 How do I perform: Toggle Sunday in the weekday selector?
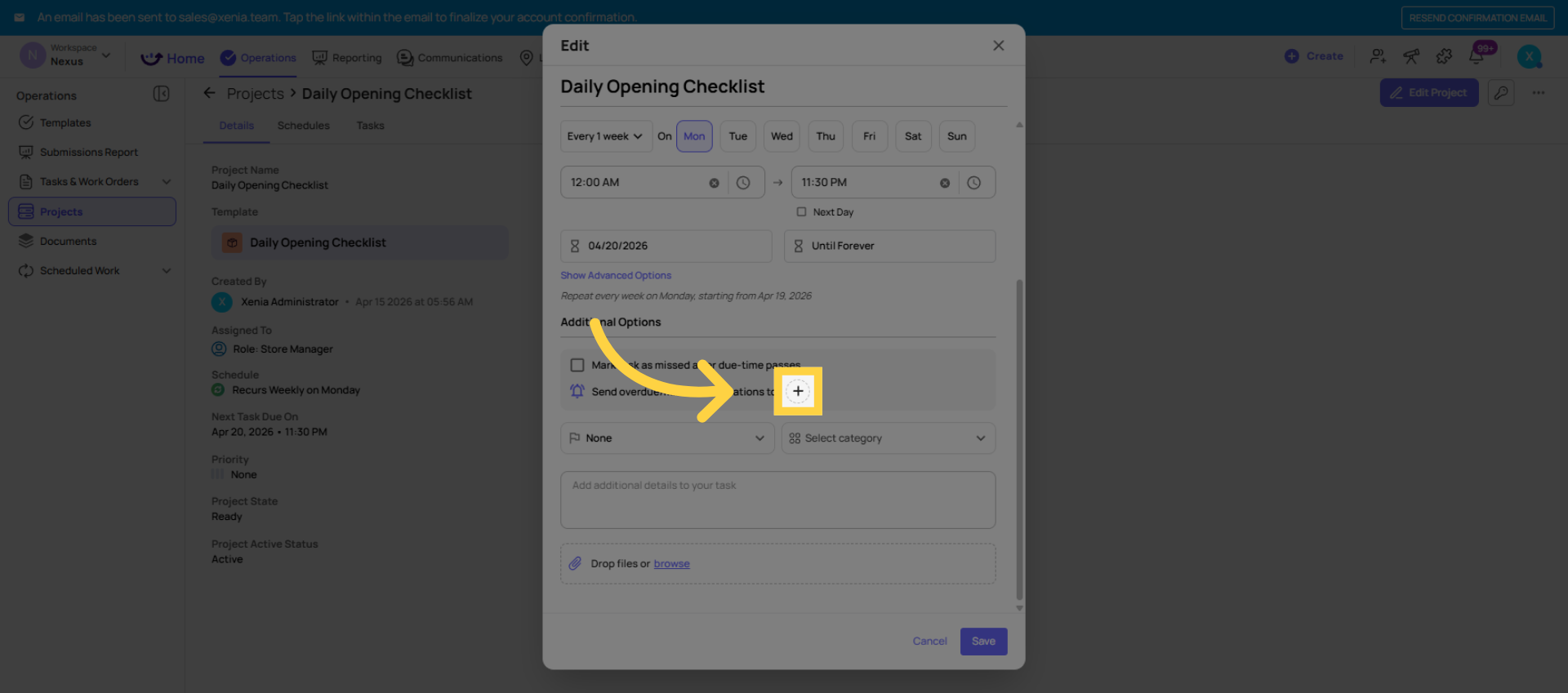(x=957, y=136)
